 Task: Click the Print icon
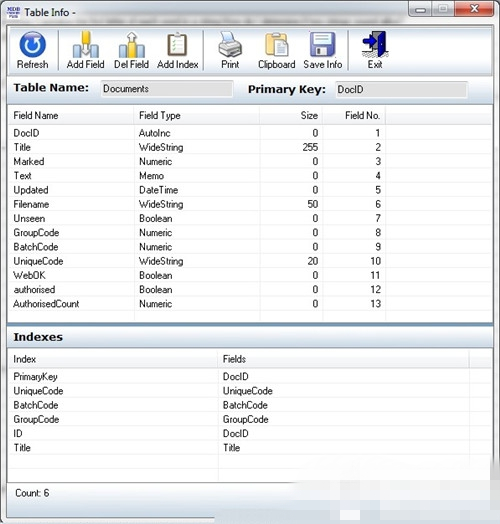(230, 44)
